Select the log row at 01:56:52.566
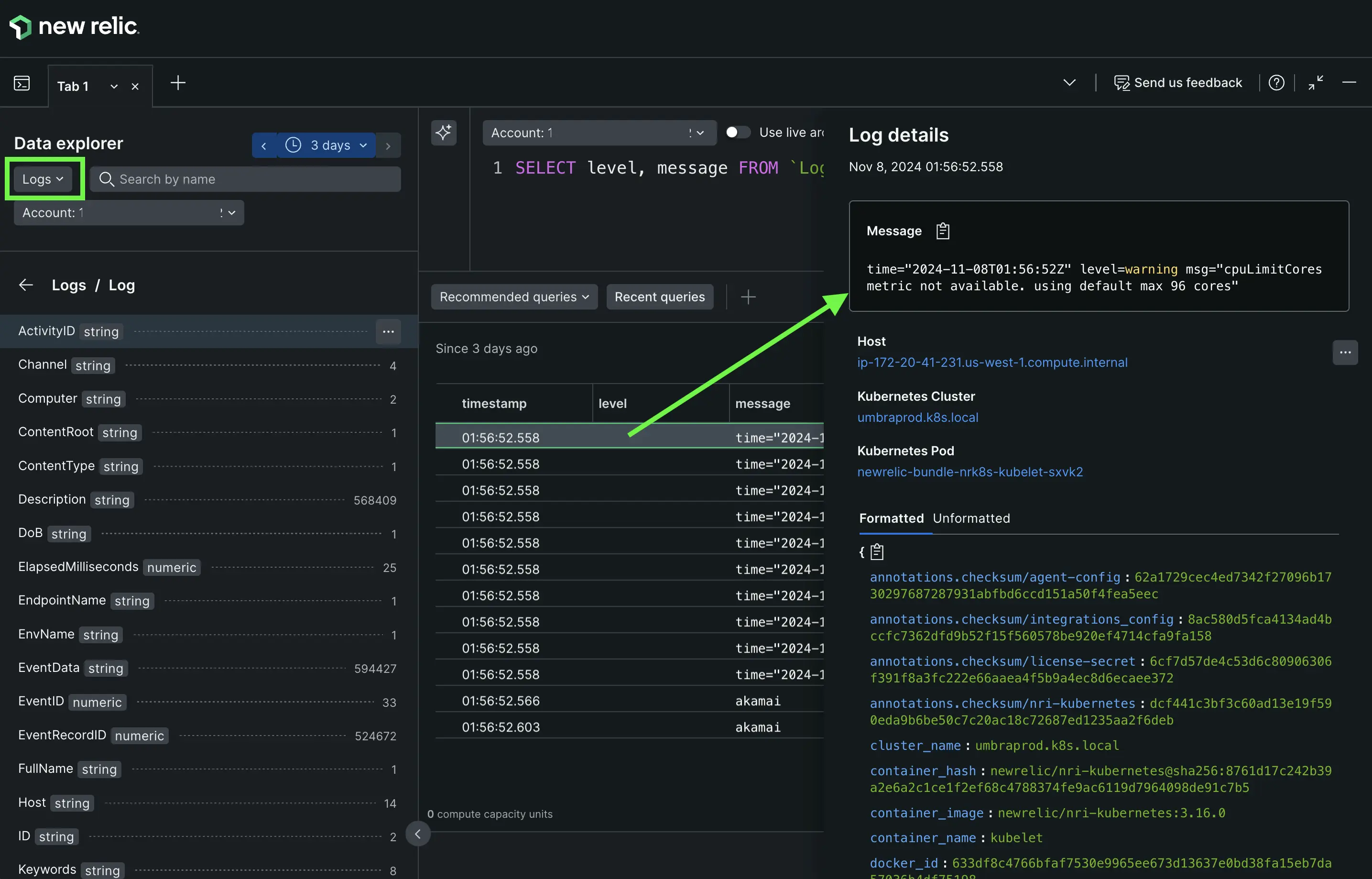This screenshot has height=879, width=1372. coord(629,701)
